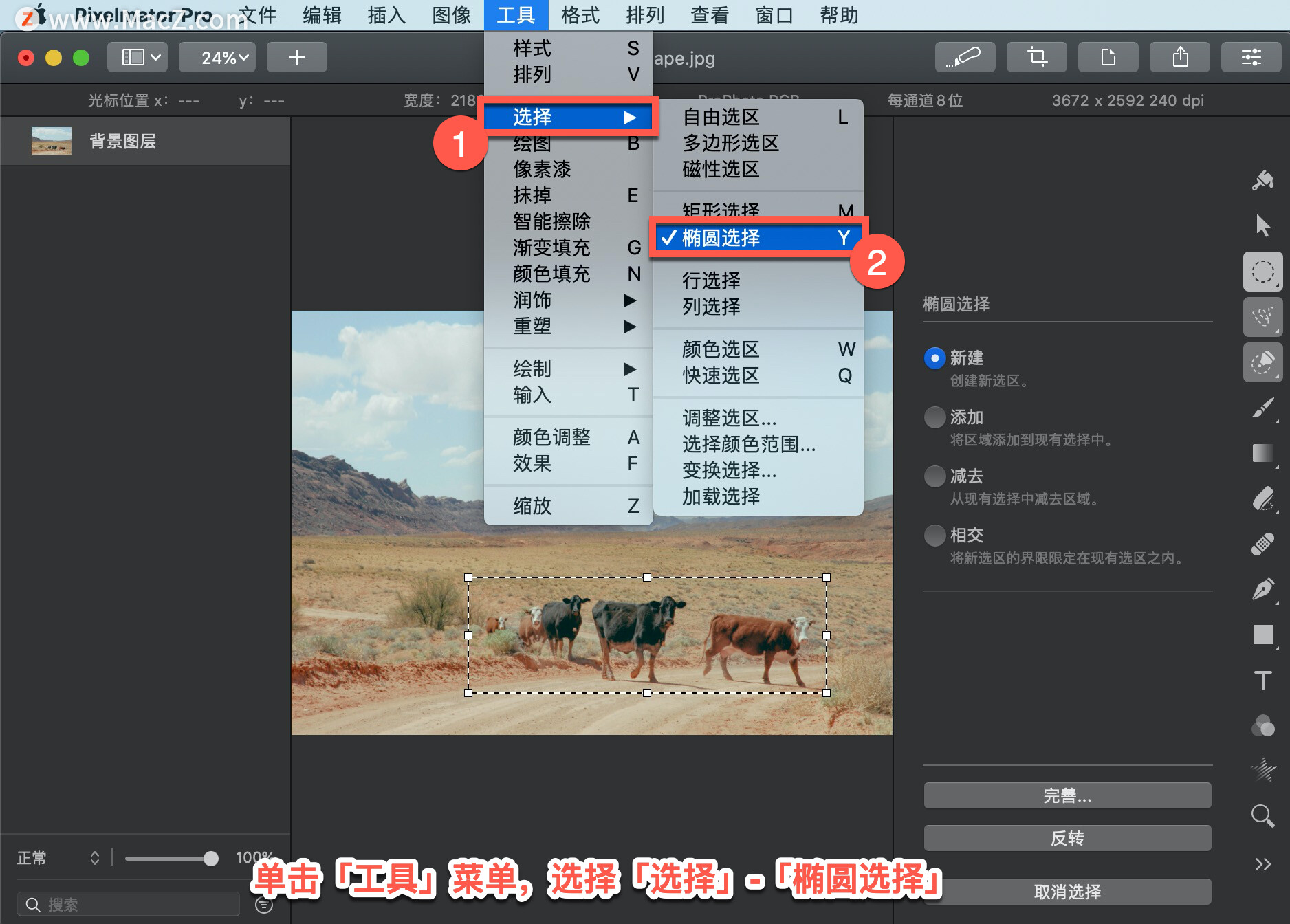Click the Crop toolbar button
This screenshot has width=1290, height=924.
point(1036,57)
